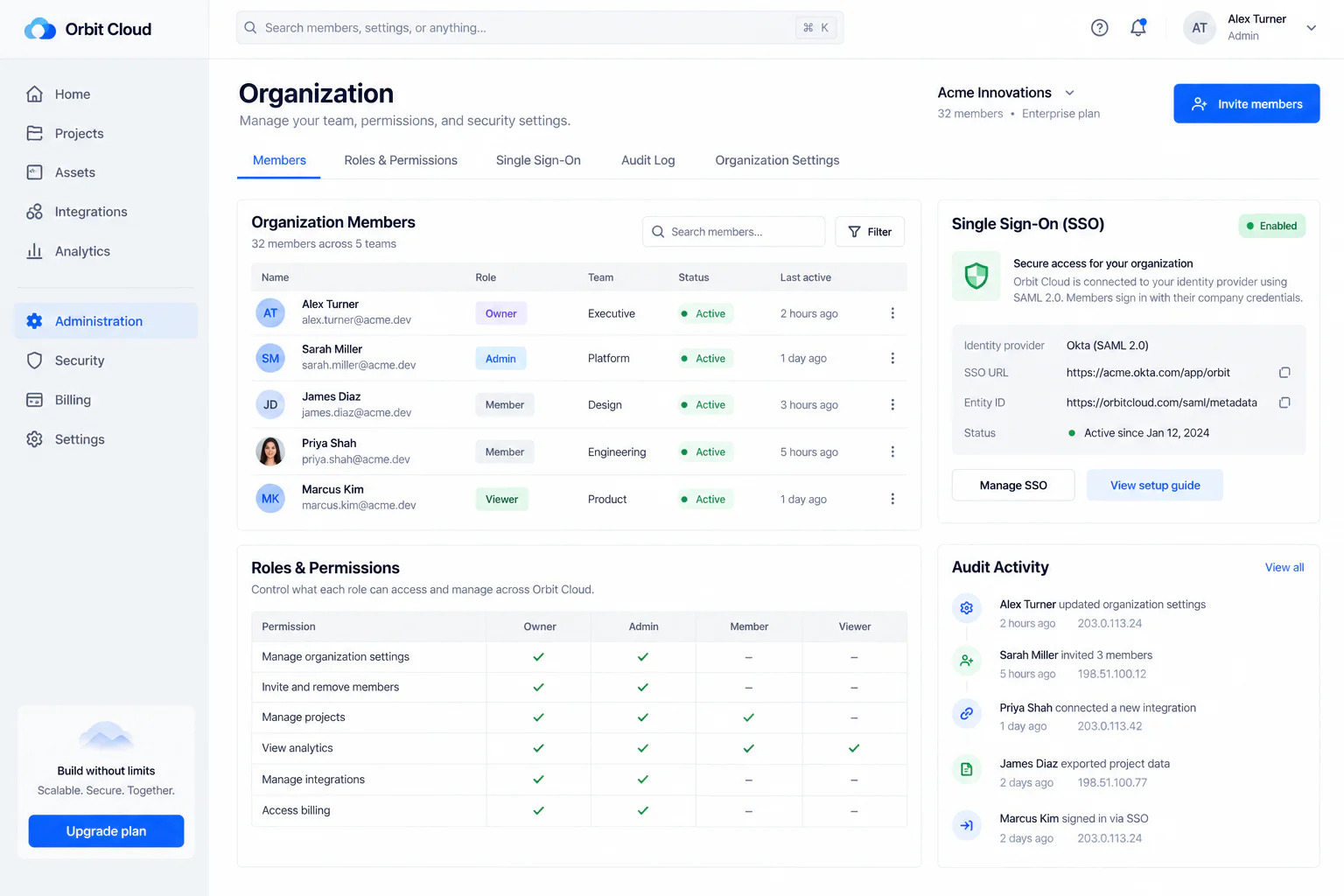Click the document icon beside James Diaz's audit entry

(967, 769)
